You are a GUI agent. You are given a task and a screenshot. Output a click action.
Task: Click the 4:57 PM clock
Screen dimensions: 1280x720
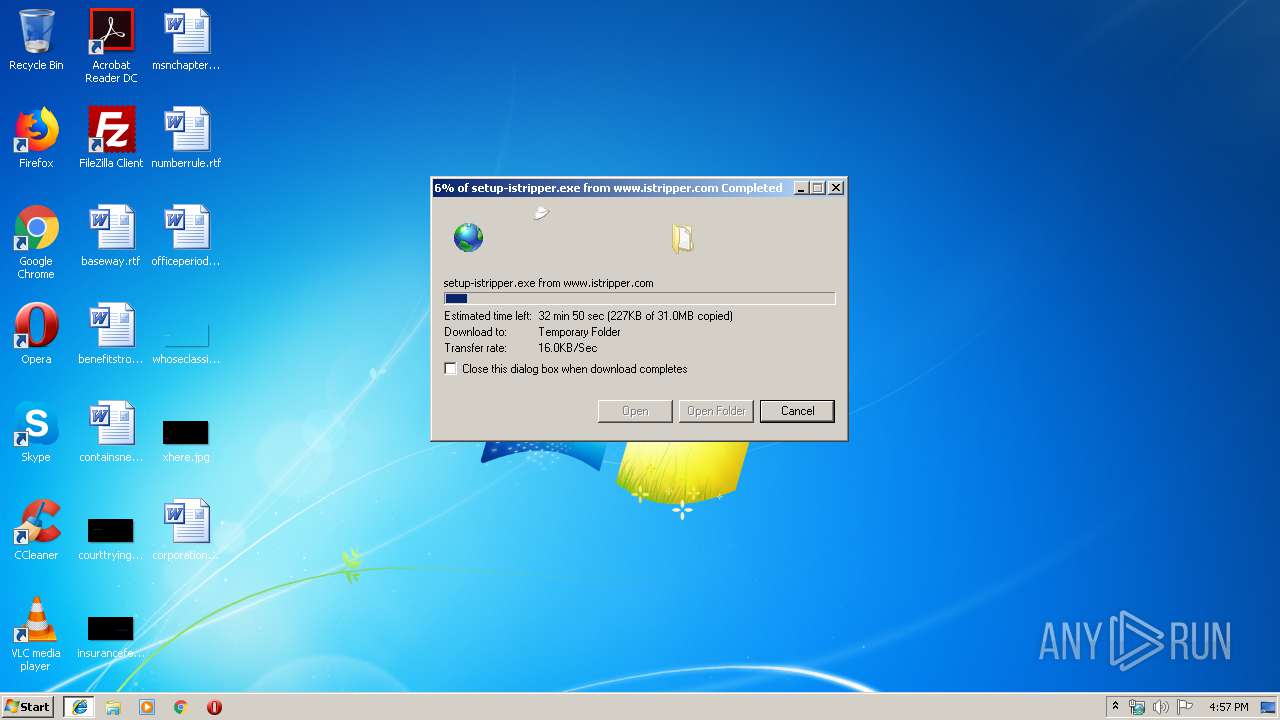pyautogui.click(x=1228, y=707)
